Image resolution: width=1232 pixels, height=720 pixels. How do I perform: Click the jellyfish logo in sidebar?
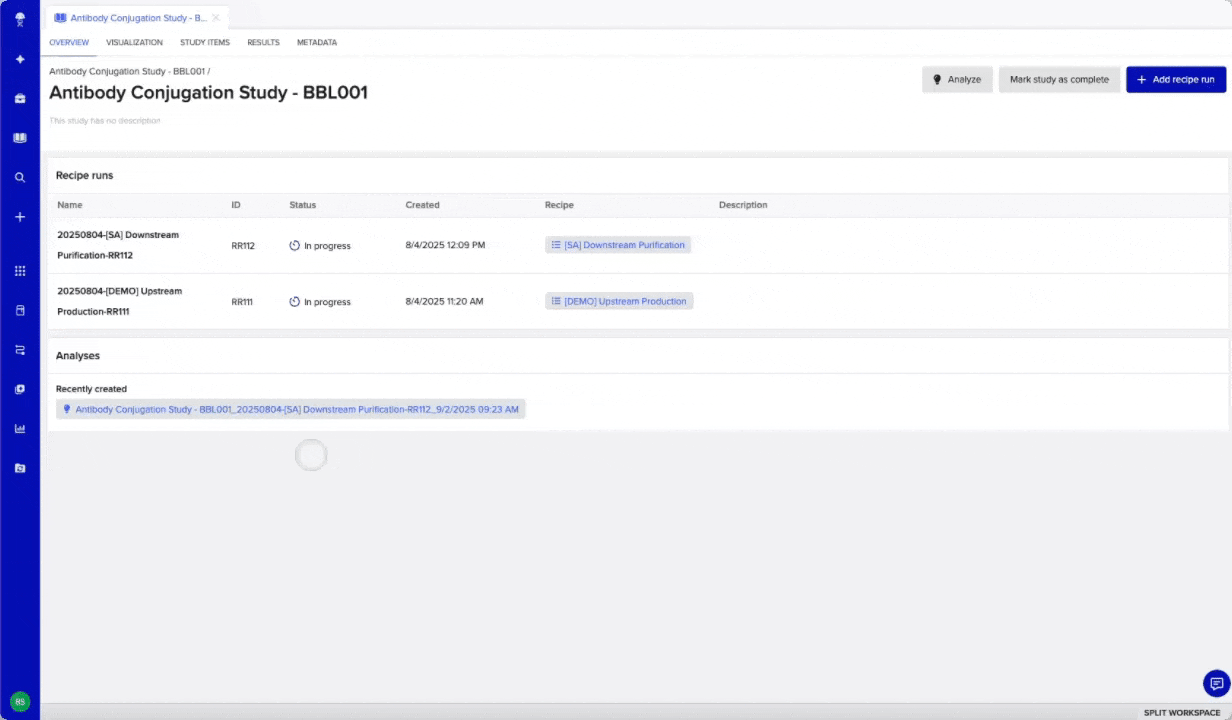19,19
